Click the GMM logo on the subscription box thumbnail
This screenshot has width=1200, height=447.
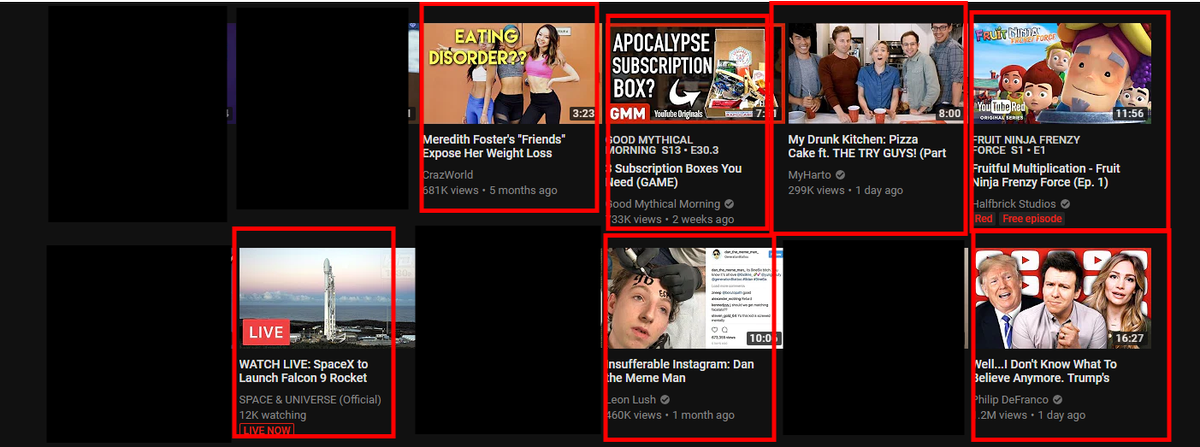coord(629,113)
